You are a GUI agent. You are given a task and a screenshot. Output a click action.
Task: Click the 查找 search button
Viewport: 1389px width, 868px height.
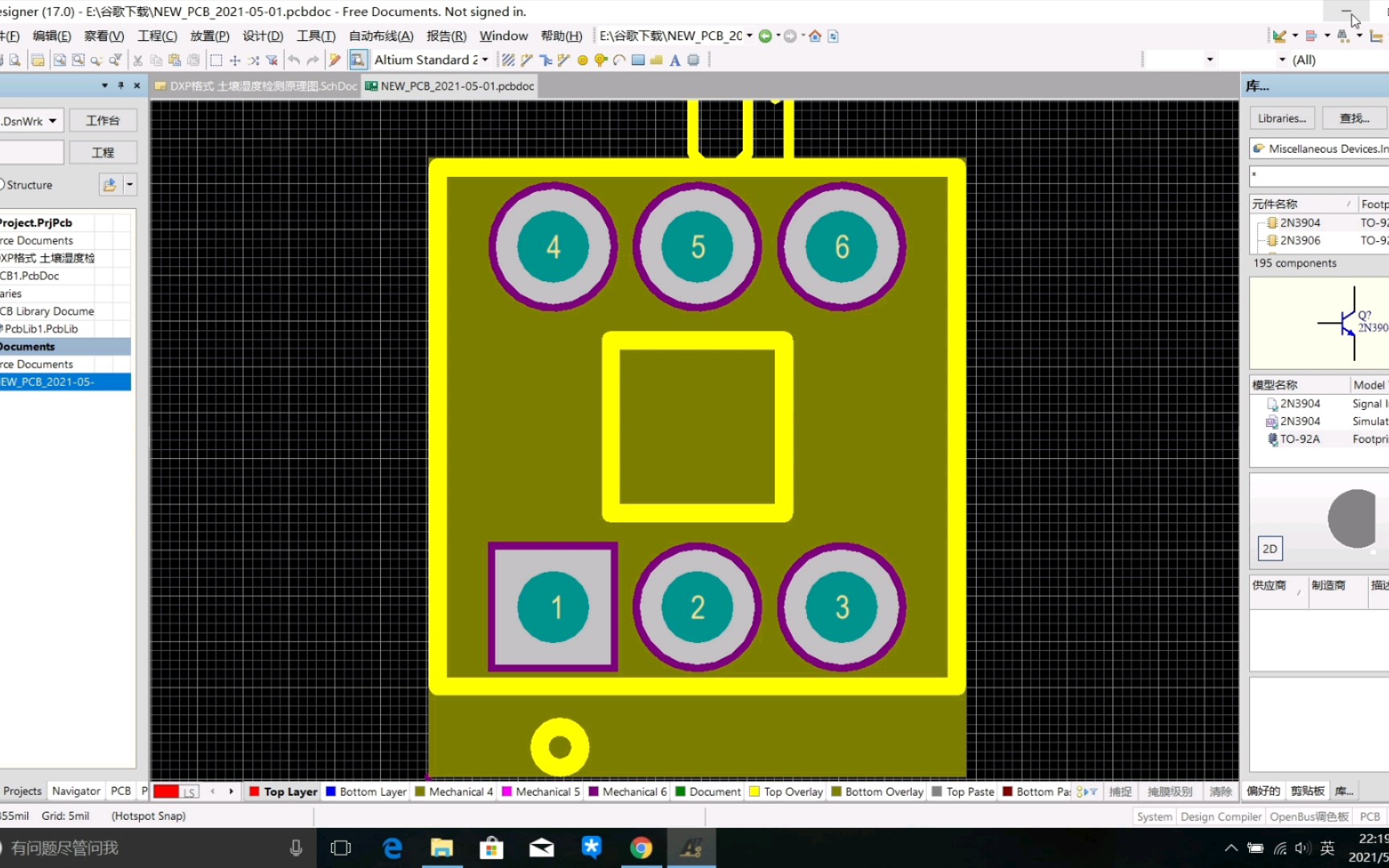[1354, 118]
